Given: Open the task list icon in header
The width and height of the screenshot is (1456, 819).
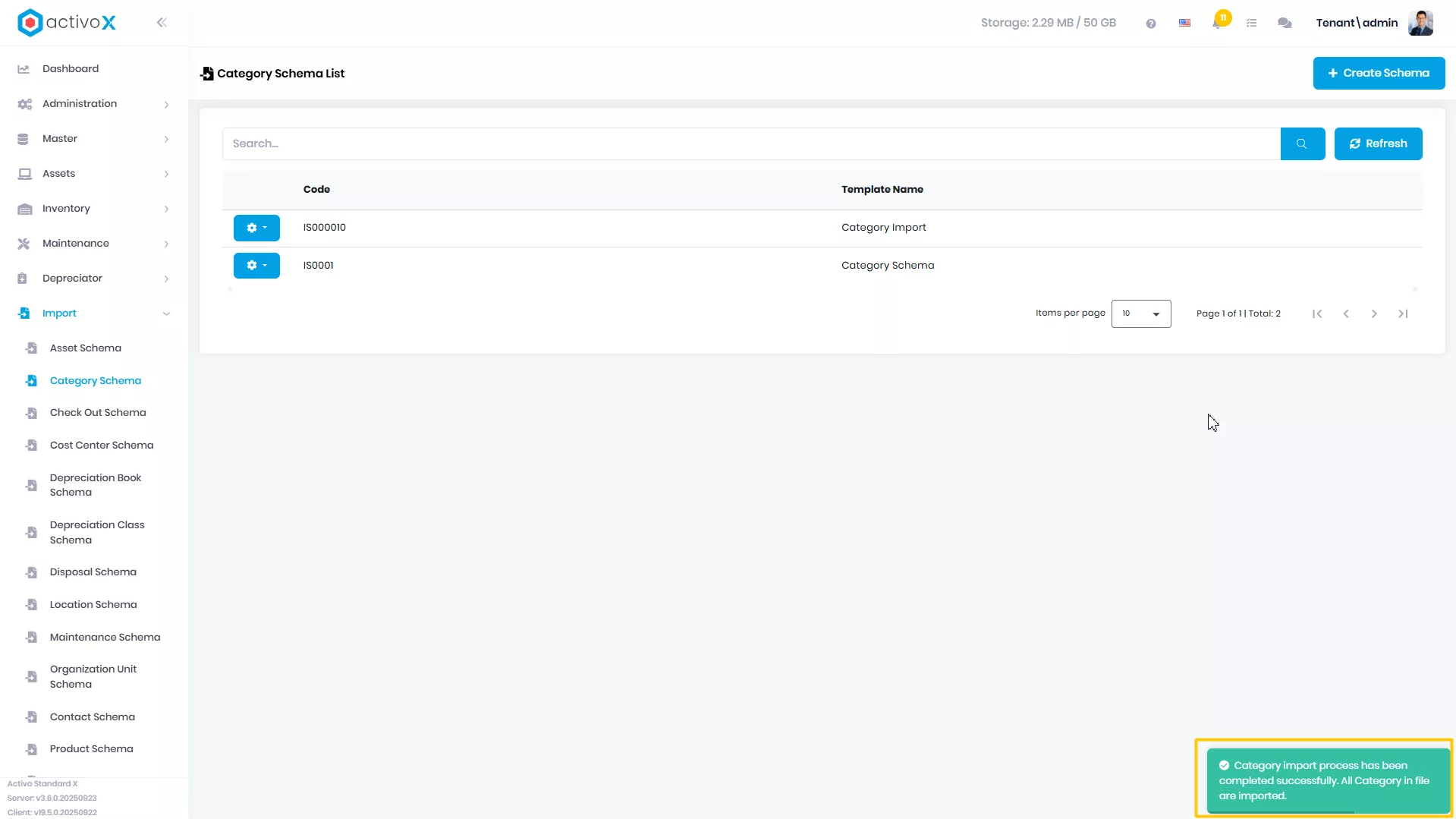Looking at the screenshot, I should (x=1252, y=24).
